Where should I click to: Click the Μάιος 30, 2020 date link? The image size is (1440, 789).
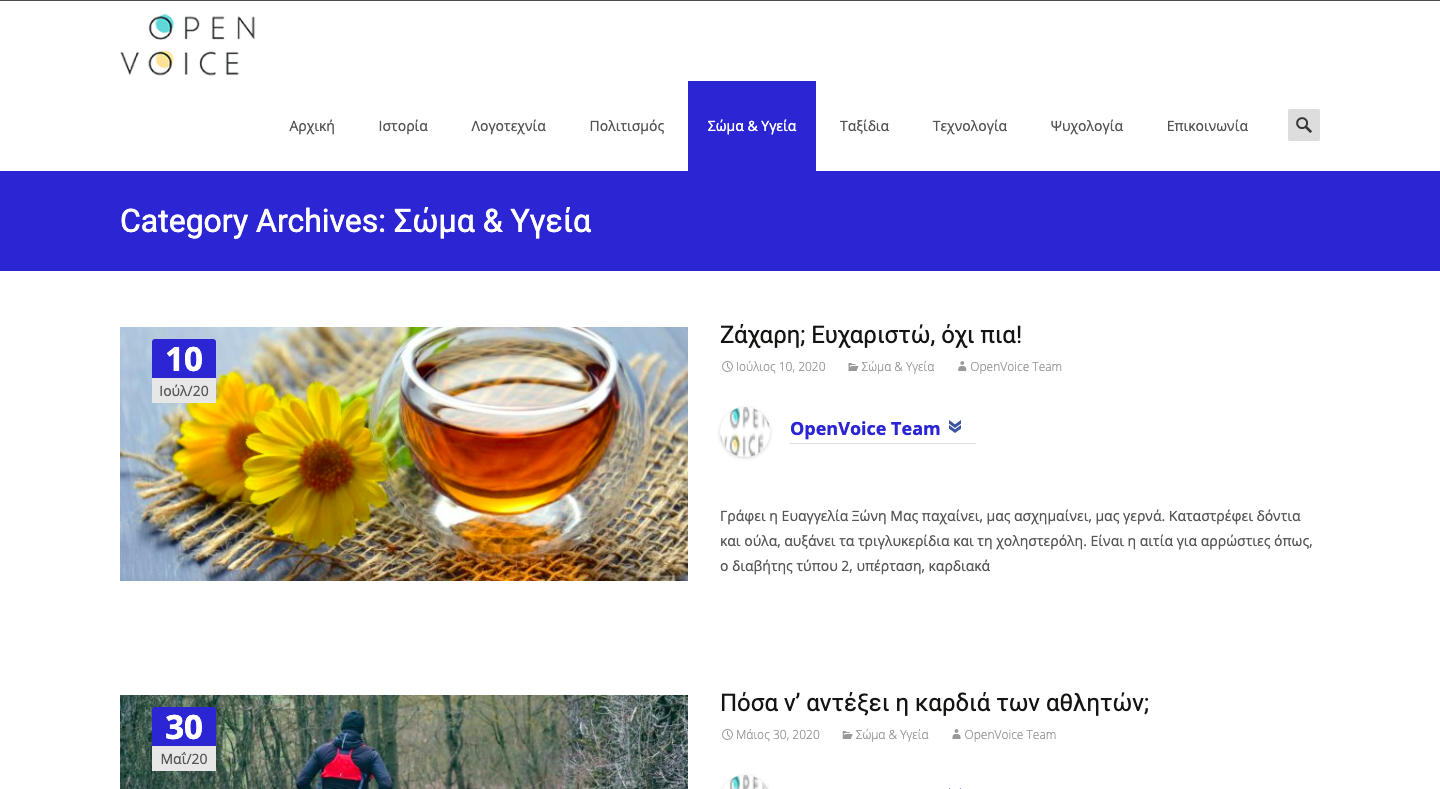pyautogui.click(x=777, y=735)
